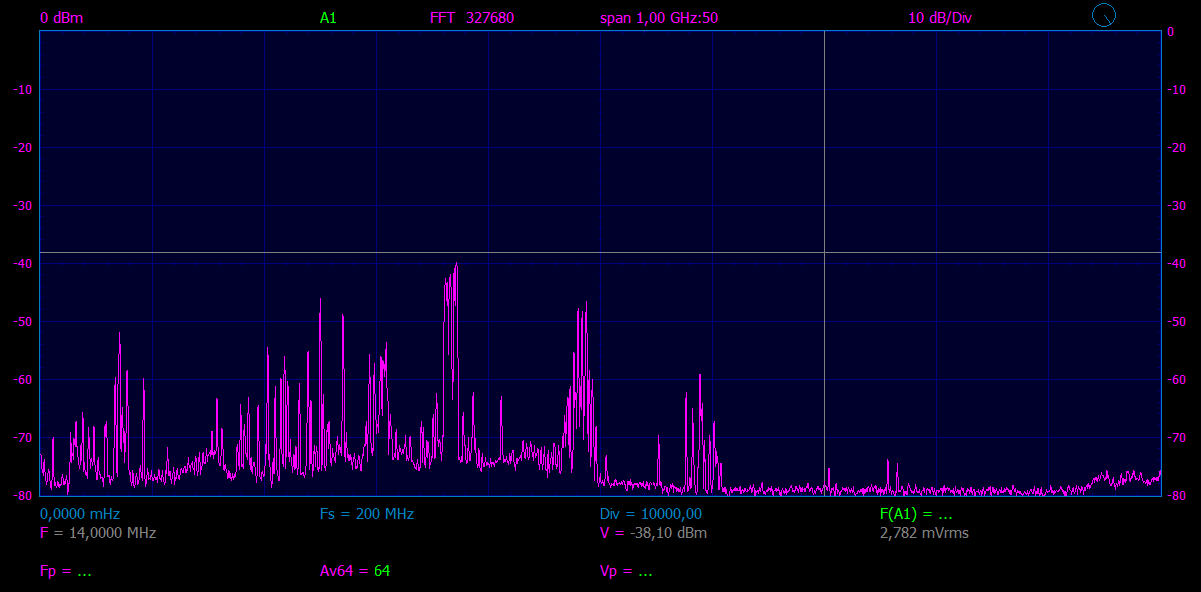Viewport: 1201px width, 592px height.
Task: Click the -80 label on the right axis
Action: point(1176,496)
